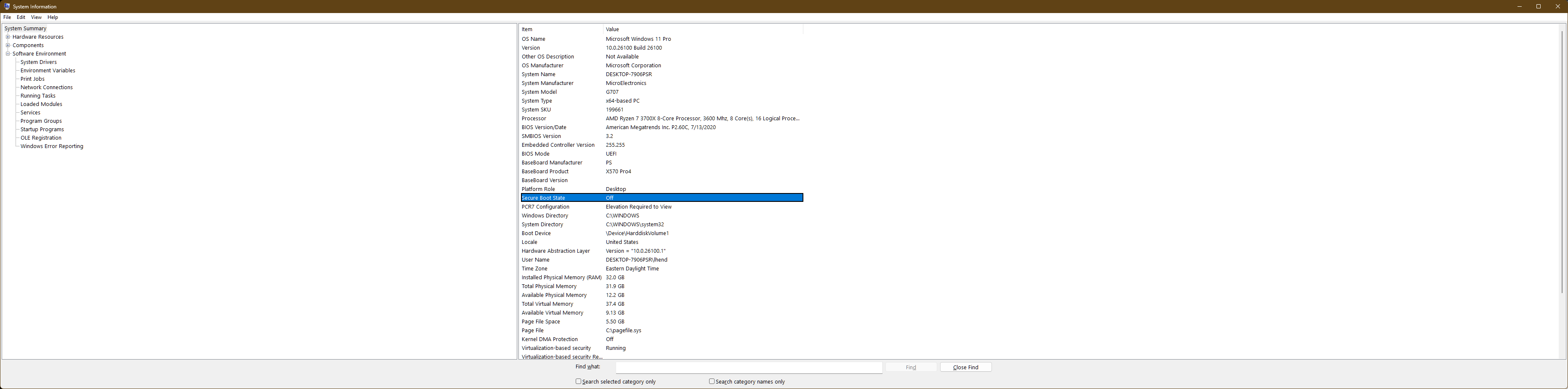Select the Installed Physical Memory (RAM) row
Screen dimensions: 1568x389
tap(662, 278)
